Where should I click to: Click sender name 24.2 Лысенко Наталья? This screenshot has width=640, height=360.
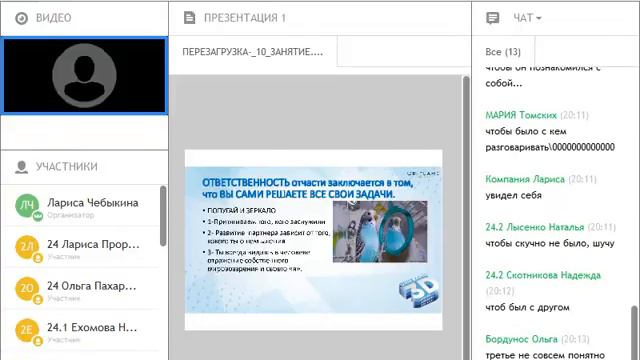[535, 227]
